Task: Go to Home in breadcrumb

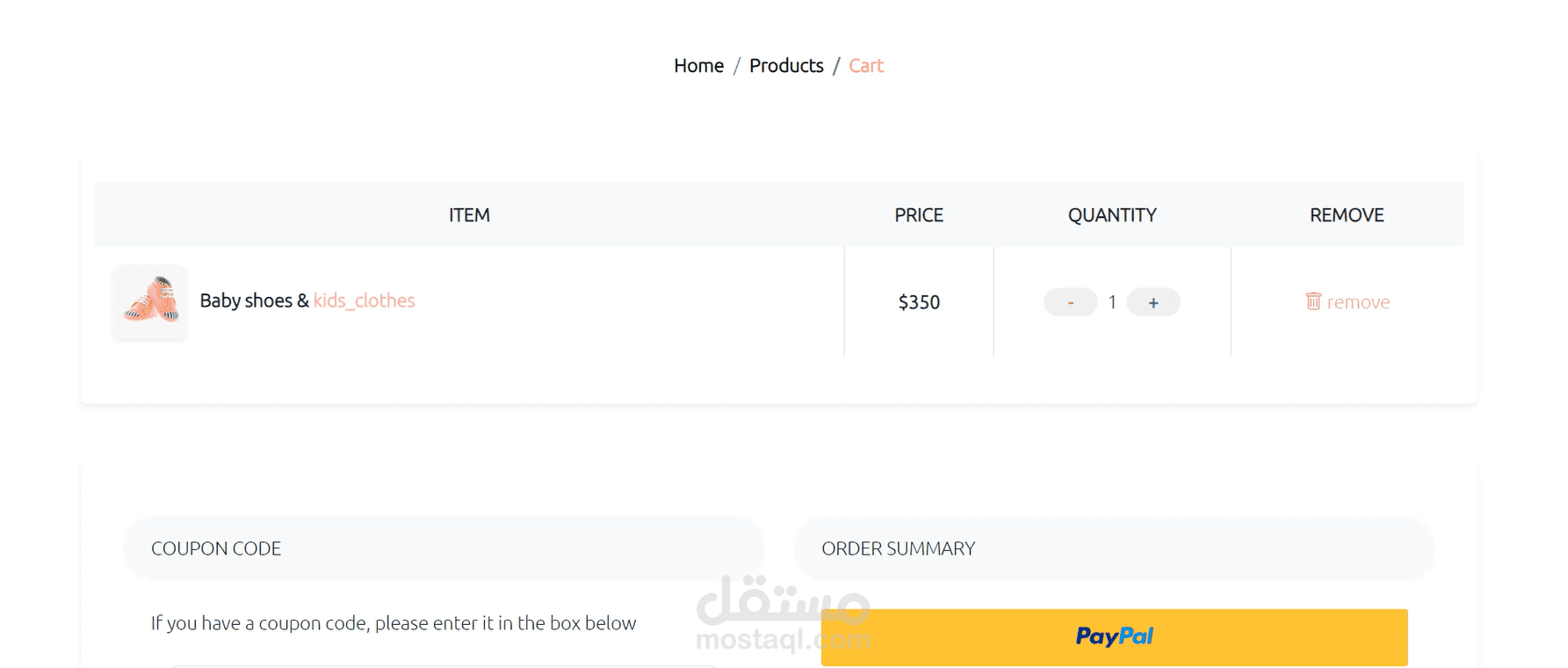Action: click(x=698, y=66)
